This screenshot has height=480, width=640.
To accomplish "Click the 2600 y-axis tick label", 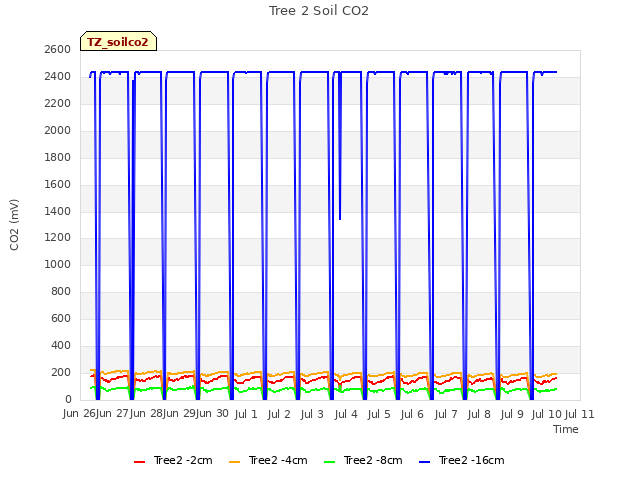I will pyautogui.click(x=58, y=49).
